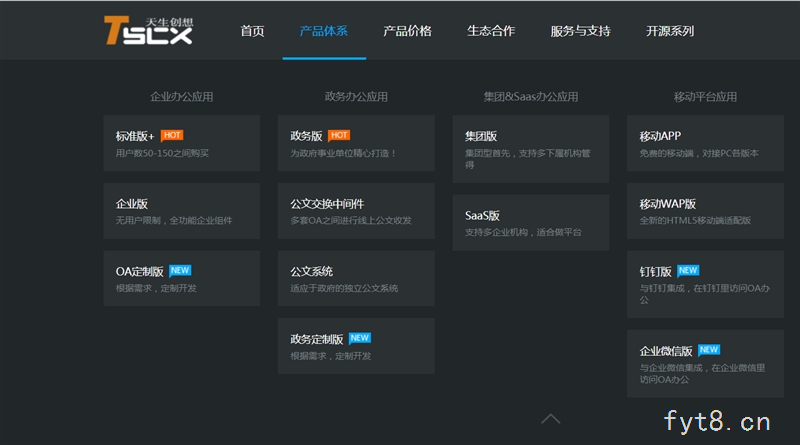The height and width of the screenshot is (445, 800).
Task: Click the TSCX 天生创想 logo
Action: point(148,30)
